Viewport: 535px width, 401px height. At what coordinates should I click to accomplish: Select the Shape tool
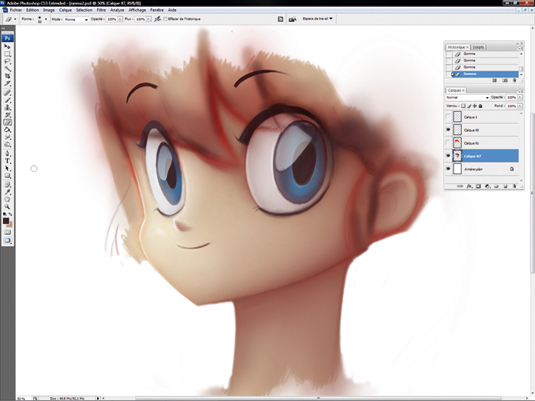(x=7, y=175)
